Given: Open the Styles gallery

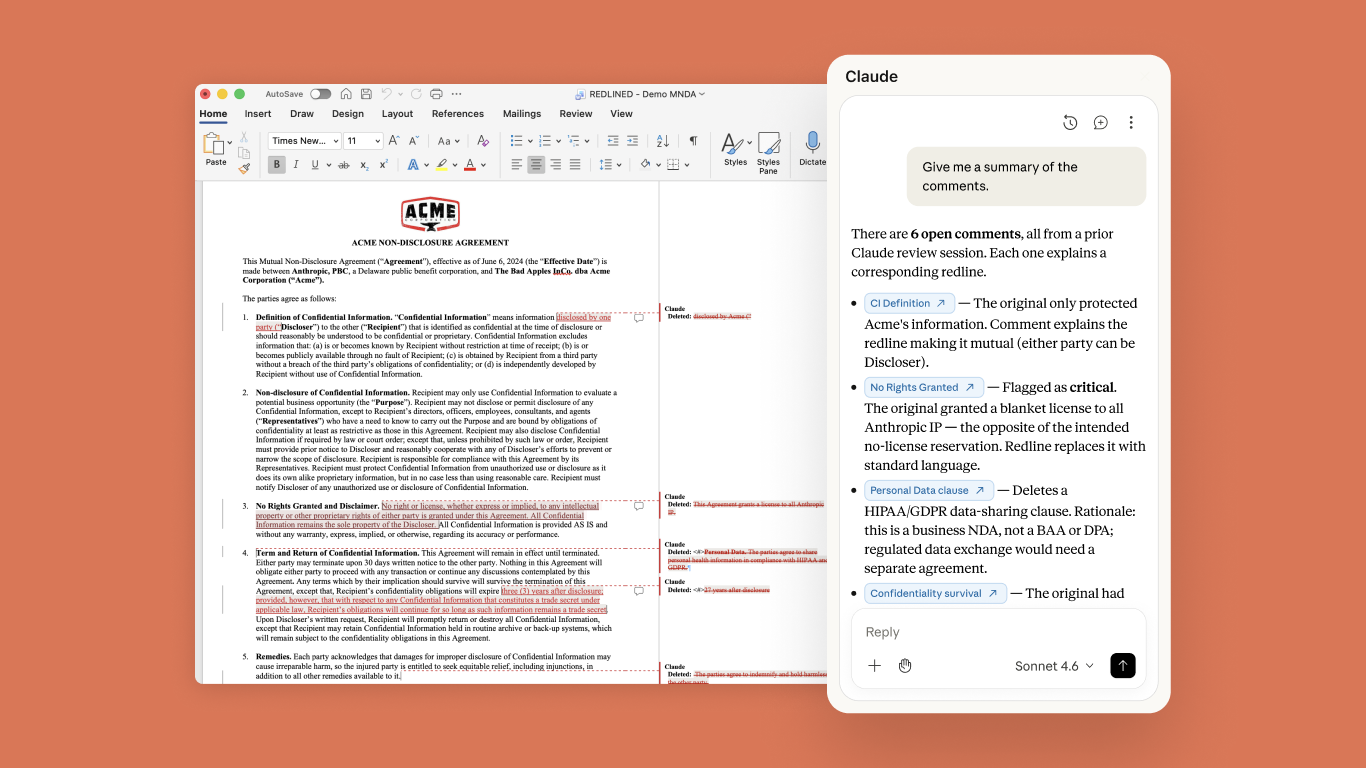Looking at the screenshot, I should pyautogui.click(x=735, y=149).
